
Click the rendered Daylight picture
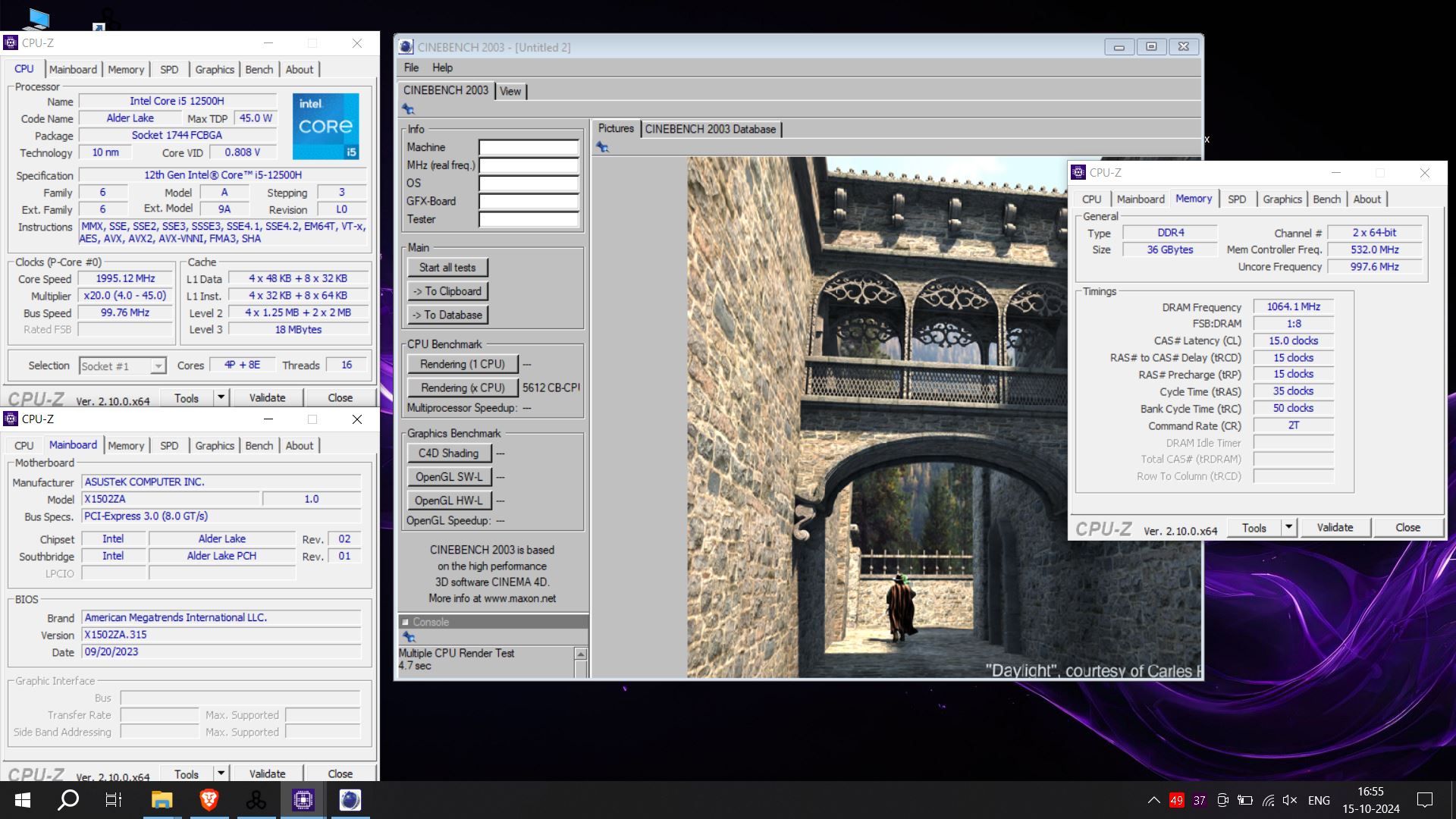[x=944, y=417]
